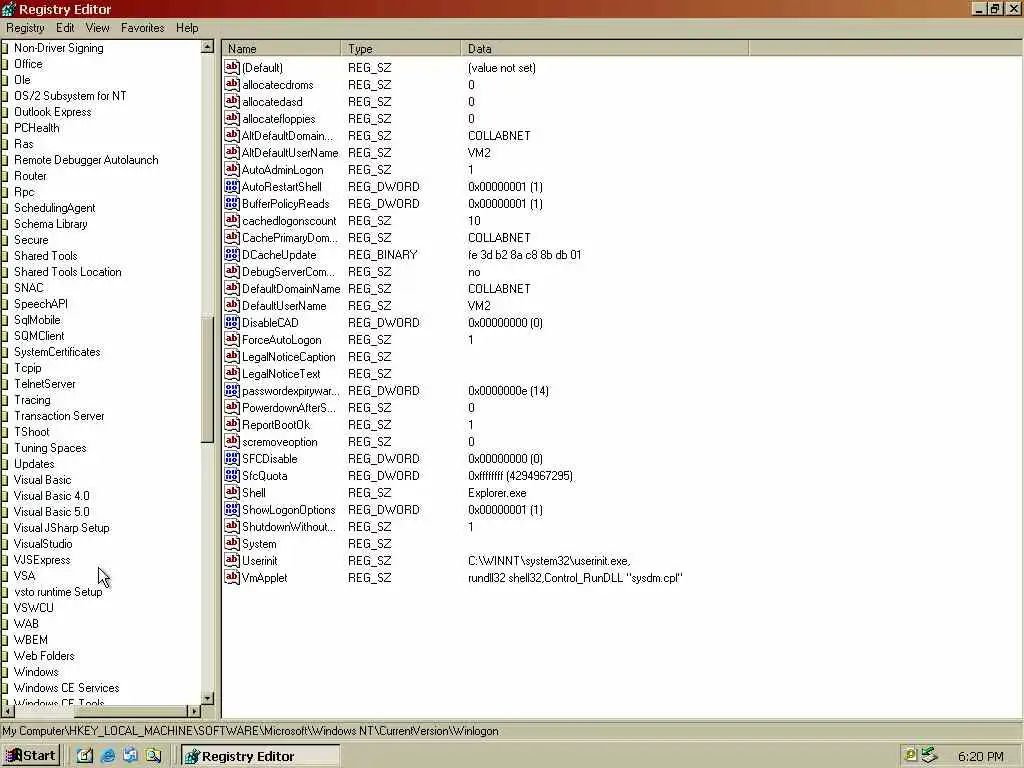
Task: Click the Explorer.exe data cell
Action: pyautogui.click(x=497, y=493)
